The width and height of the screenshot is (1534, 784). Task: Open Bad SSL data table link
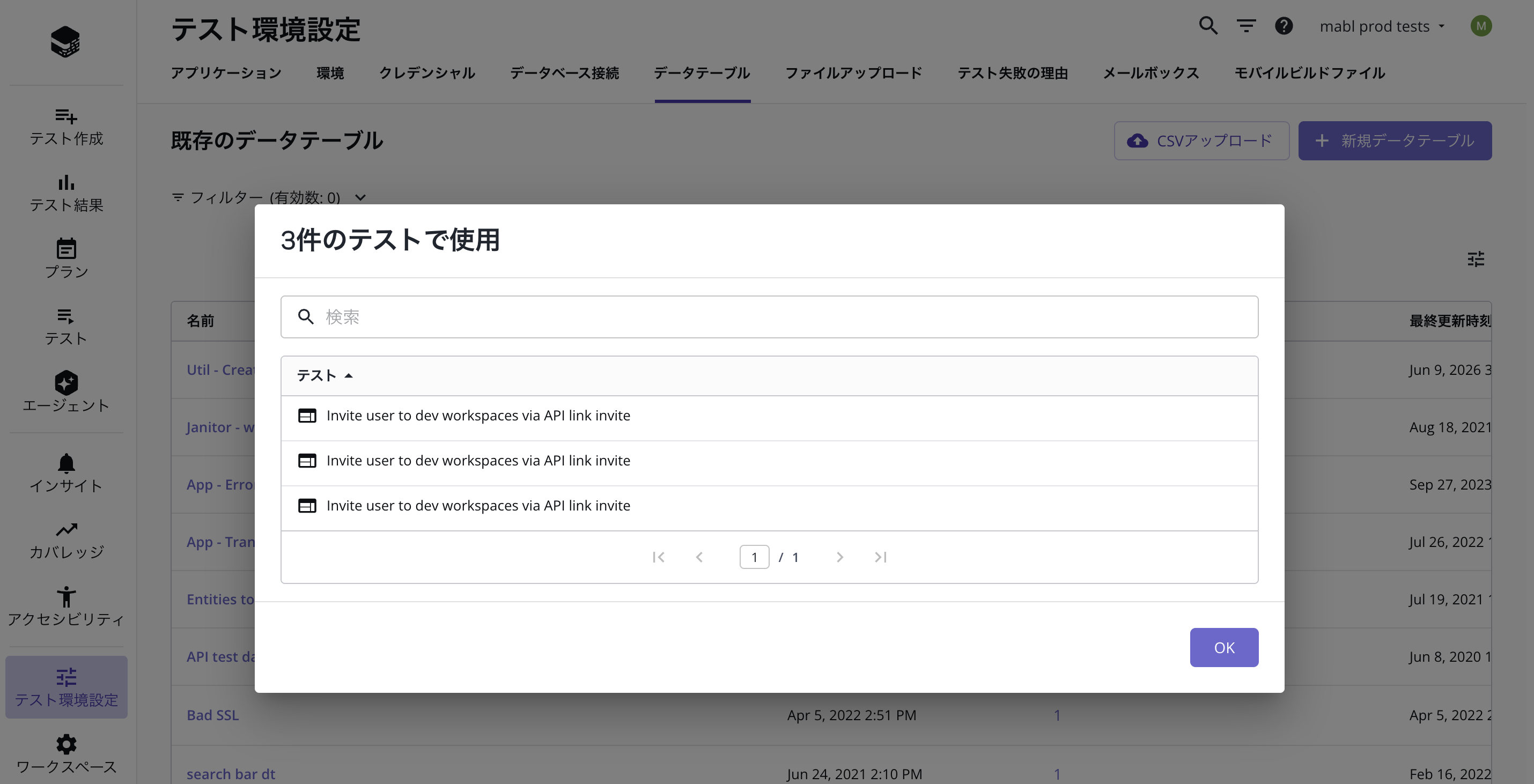tap(212, 715)
